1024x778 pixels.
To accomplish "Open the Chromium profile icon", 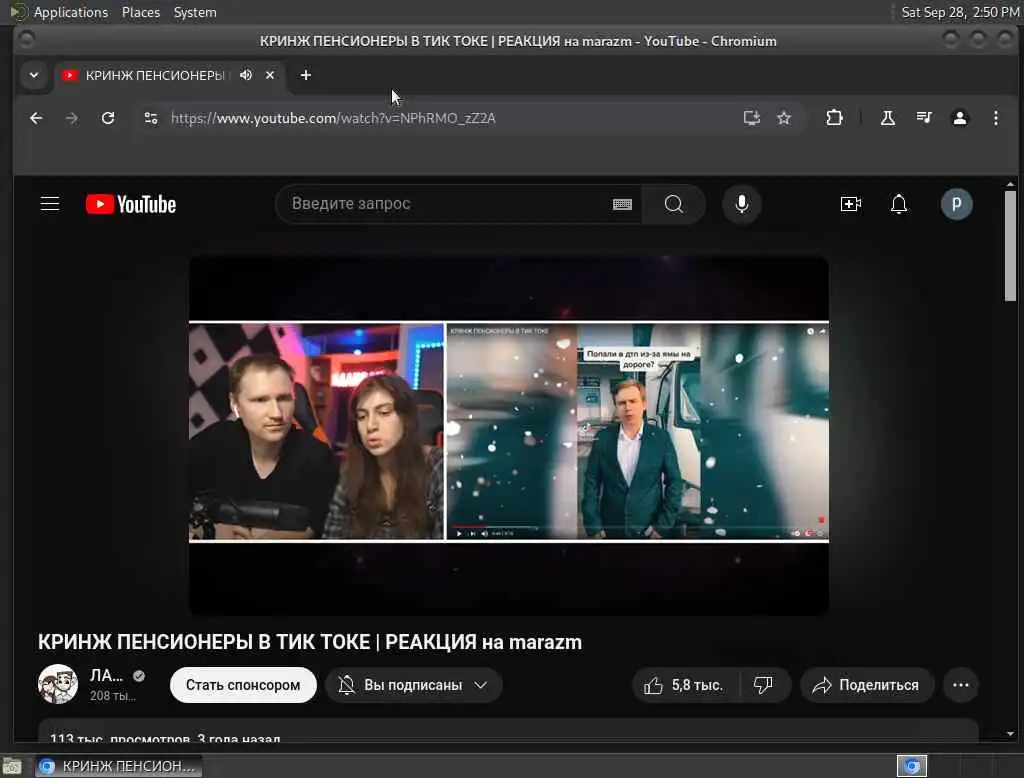I will point(959,118).
